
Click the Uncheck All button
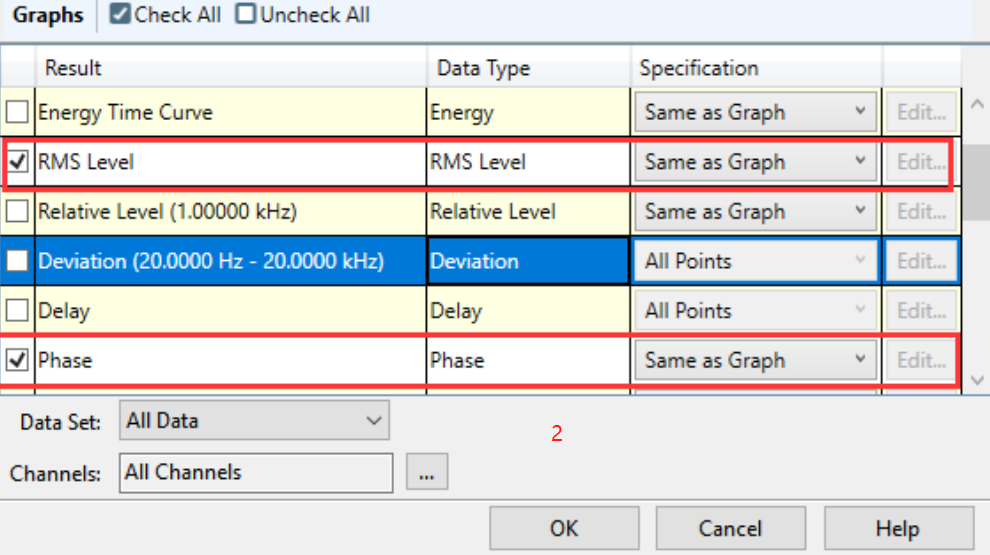tap(302, 15)
